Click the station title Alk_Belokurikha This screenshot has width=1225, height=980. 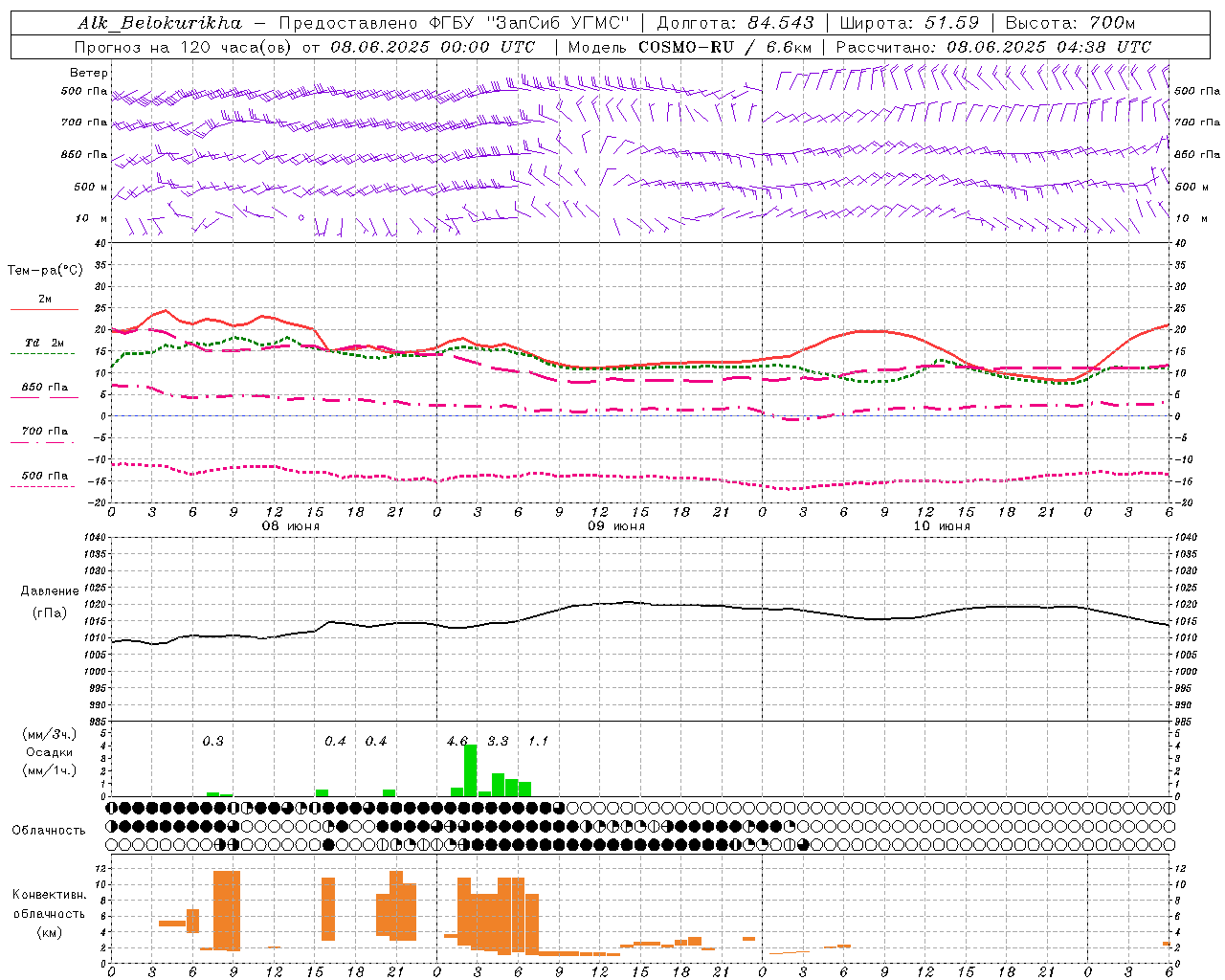click(160, 23)
